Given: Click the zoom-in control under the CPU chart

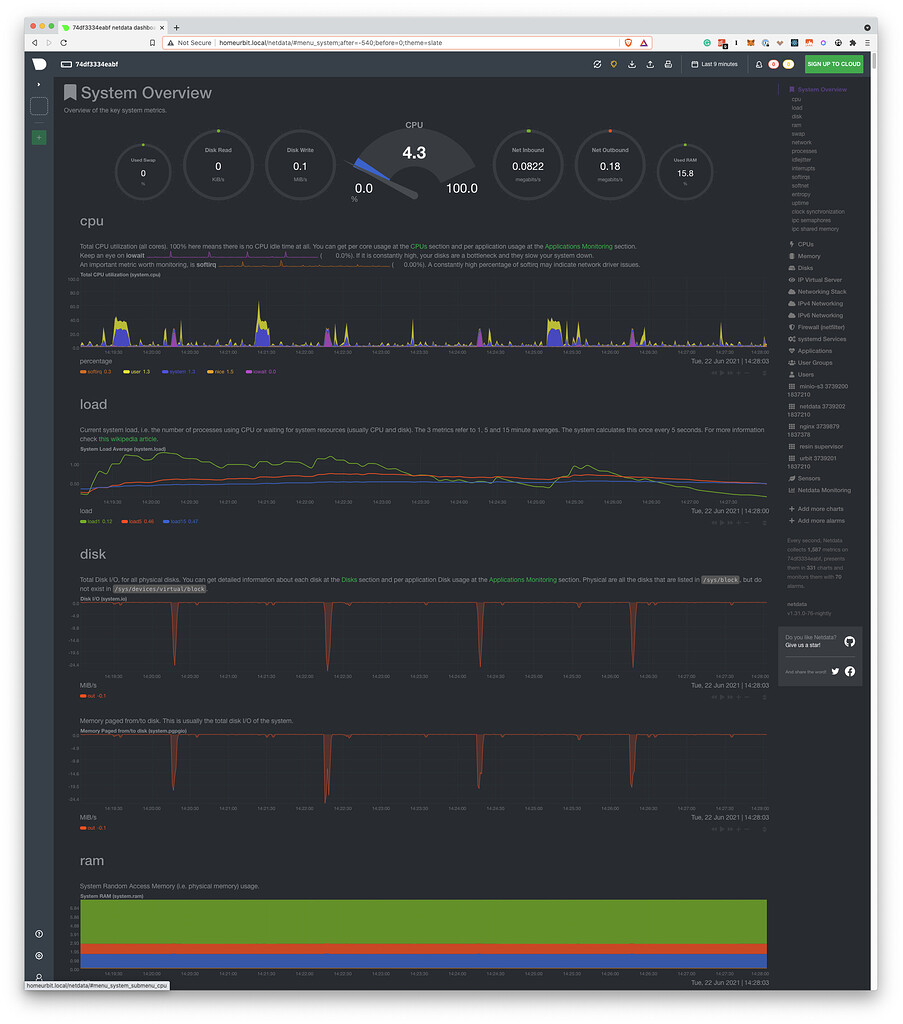Looking at the screenshot, I should tap(737, 373).
